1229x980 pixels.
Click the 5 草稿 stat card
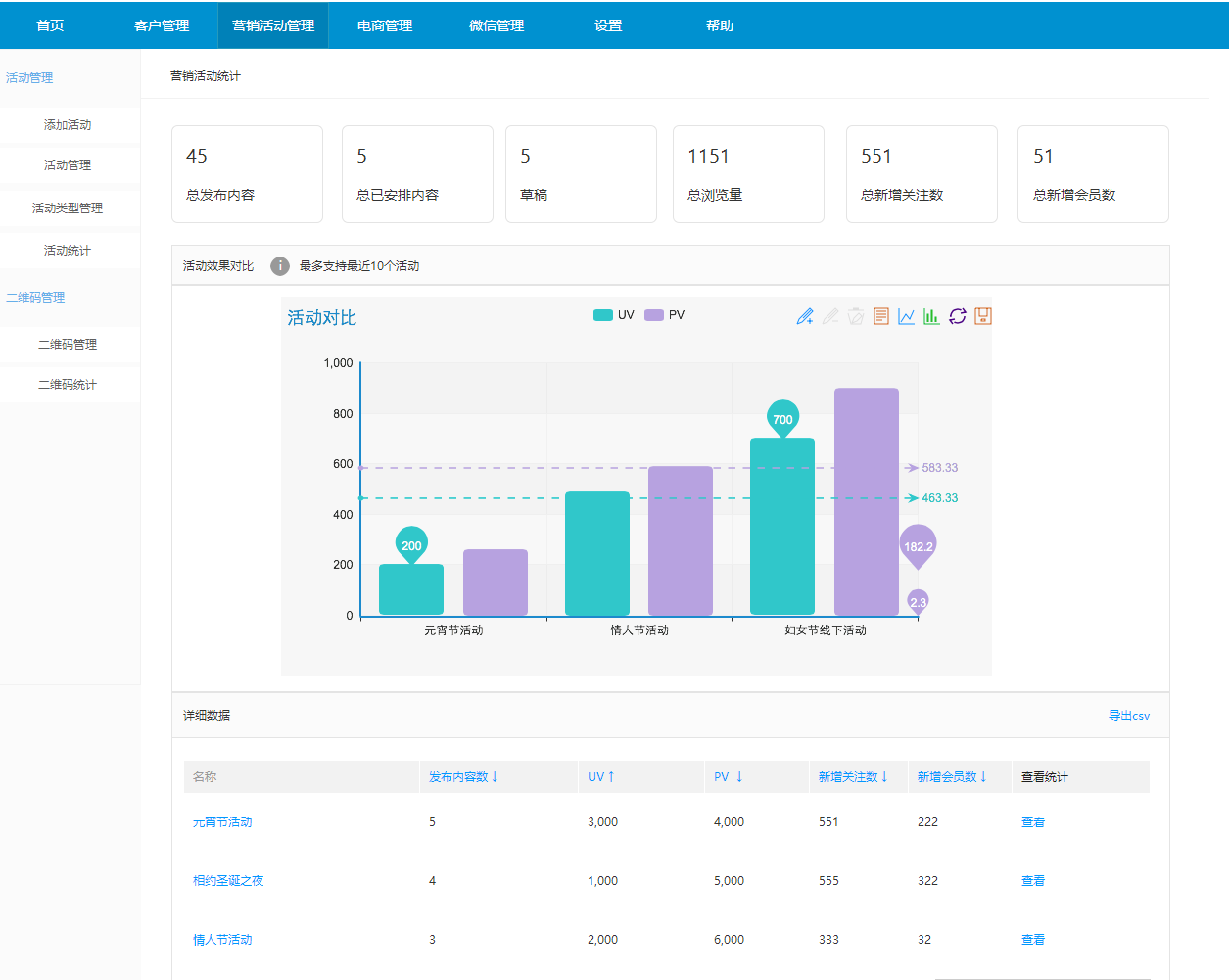(581, 174)
